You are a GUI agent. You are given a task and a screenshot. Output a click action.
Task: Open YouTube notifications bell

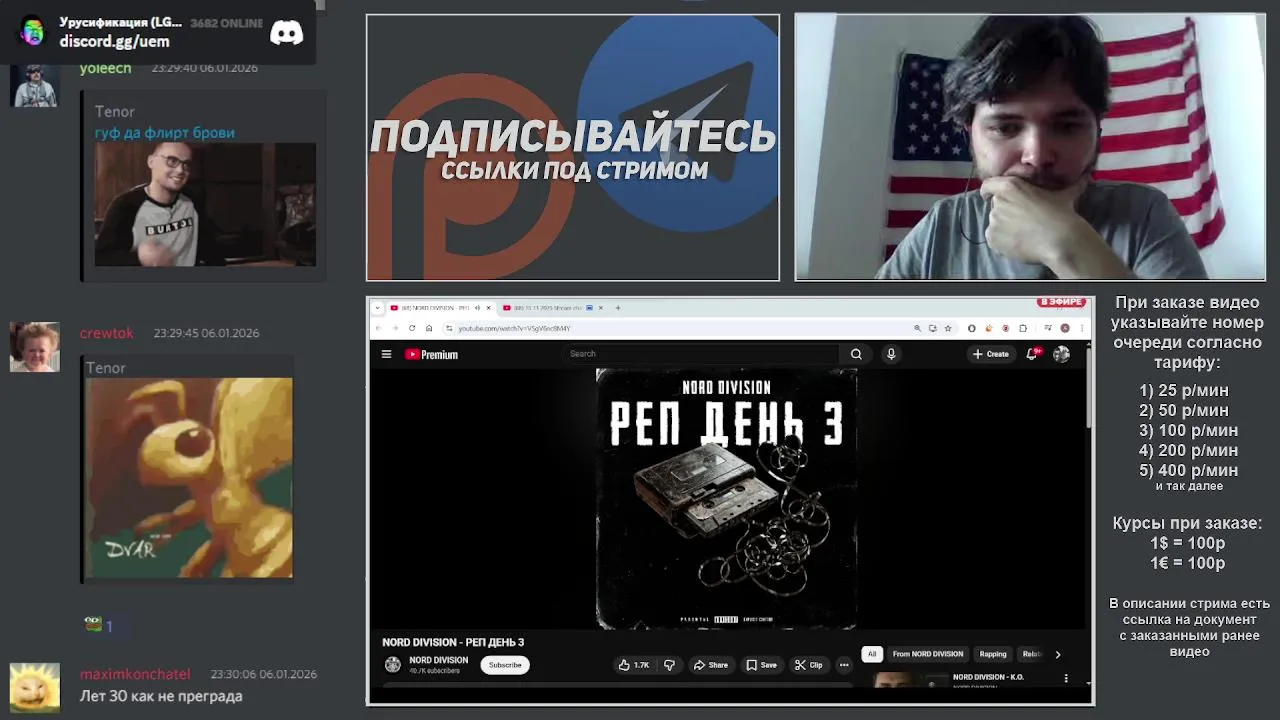[x=1032, y=354]
